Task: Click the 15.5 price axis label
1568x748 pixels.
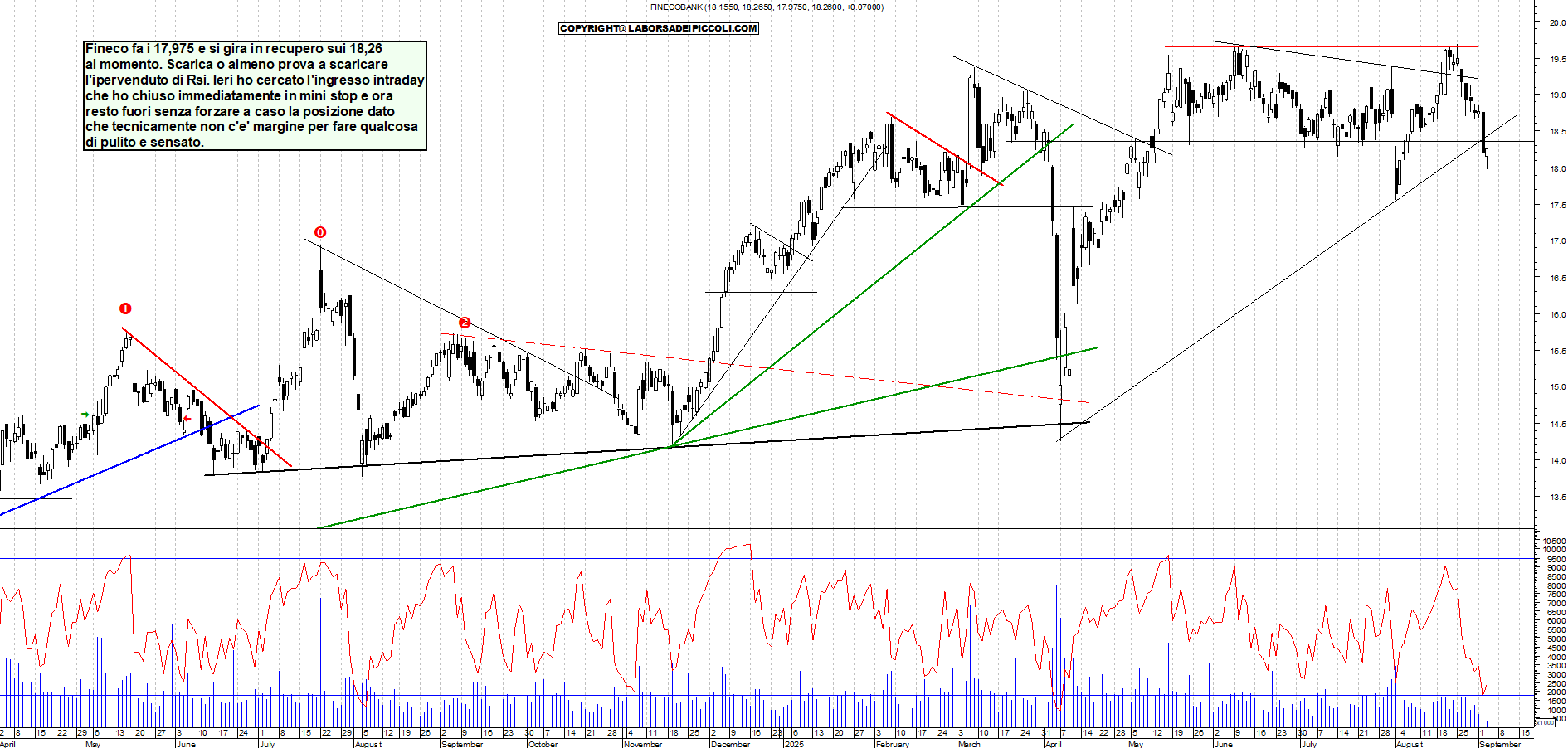Action: click(1557, 352)
